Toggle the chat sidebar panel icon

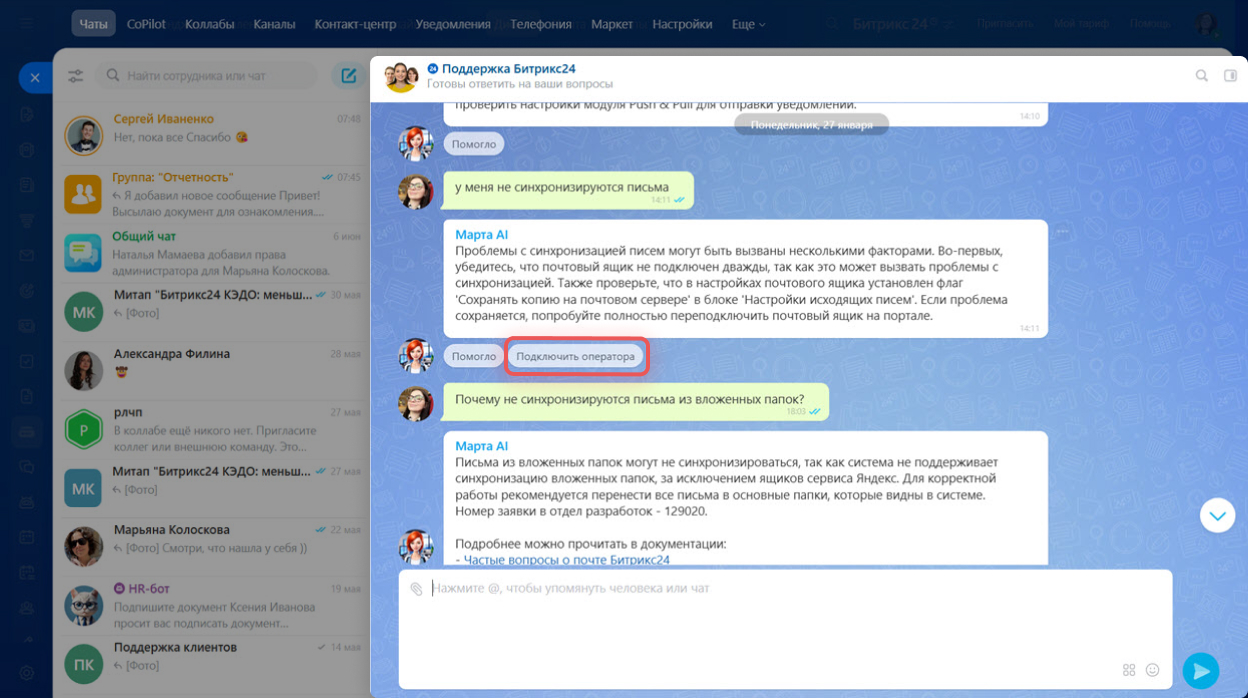coord(1231,76)
